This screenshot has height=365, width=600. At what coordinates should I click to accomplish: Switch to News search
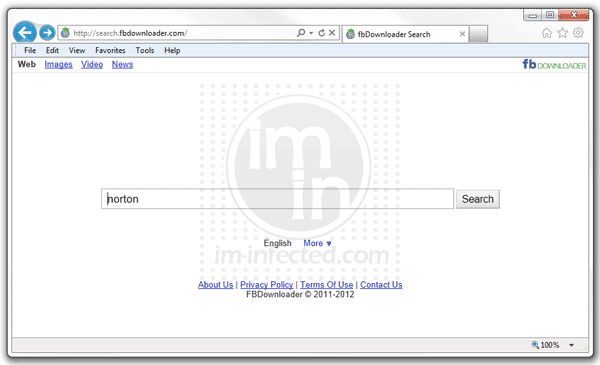tap(122, 65)
